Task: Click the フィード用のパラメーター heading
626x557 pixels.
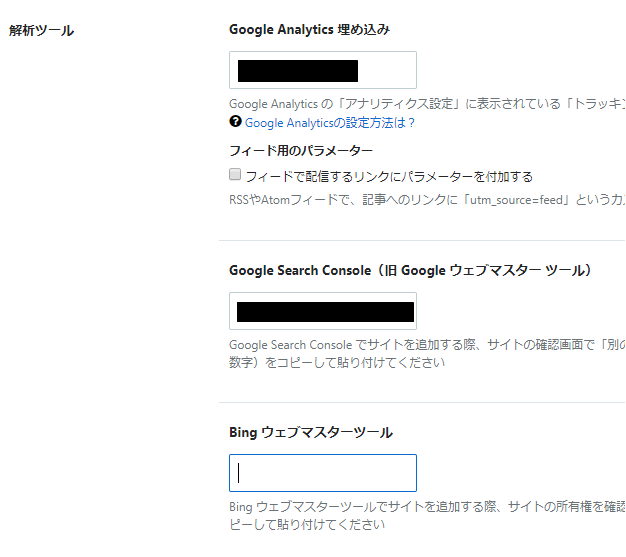Action: point(301,151)
